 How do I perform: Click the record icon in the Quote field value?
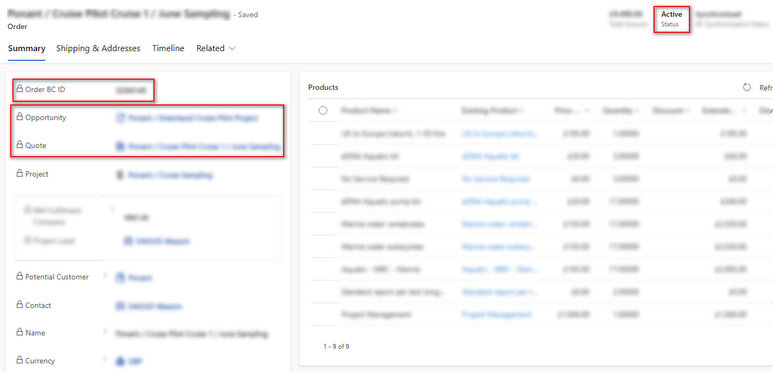pyautogui.click(x=120, y=146)
